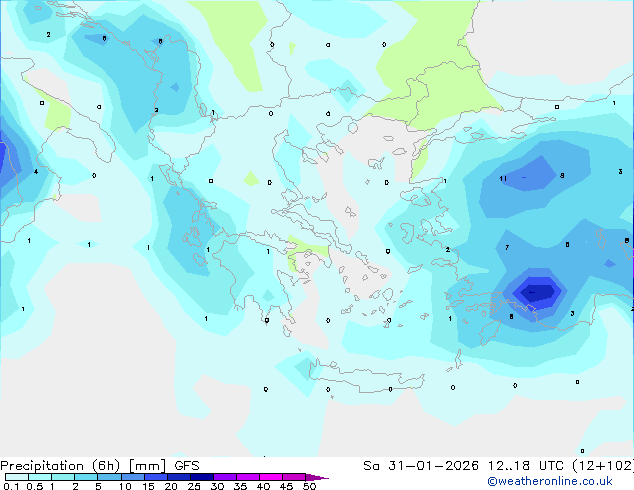Click the legend label '0.1'
Screen dimensions: 634x490
[11, 486]
